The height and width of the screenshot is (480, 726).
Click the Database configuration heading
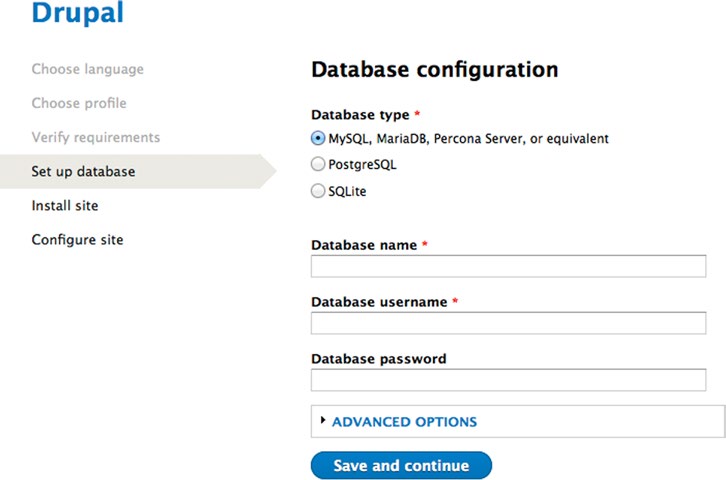coord(435,69)
